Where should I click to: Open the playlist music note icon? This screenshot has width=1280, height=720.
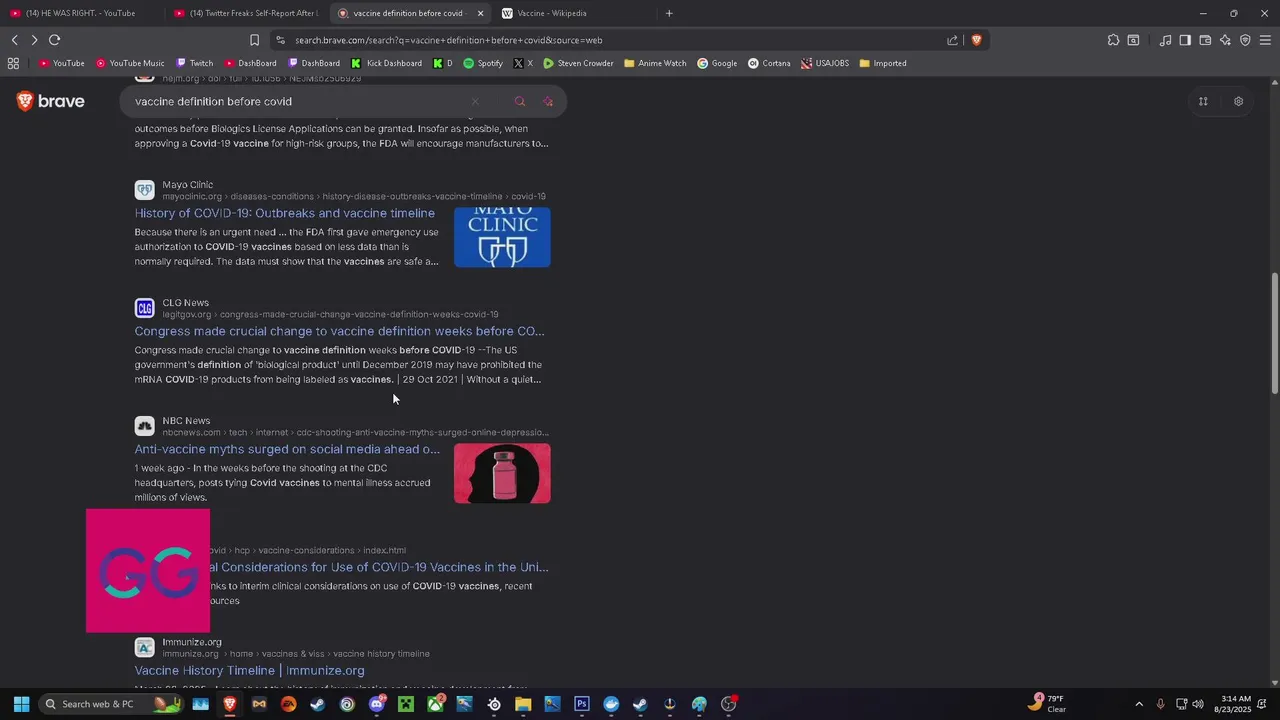tap(1165, 40)
